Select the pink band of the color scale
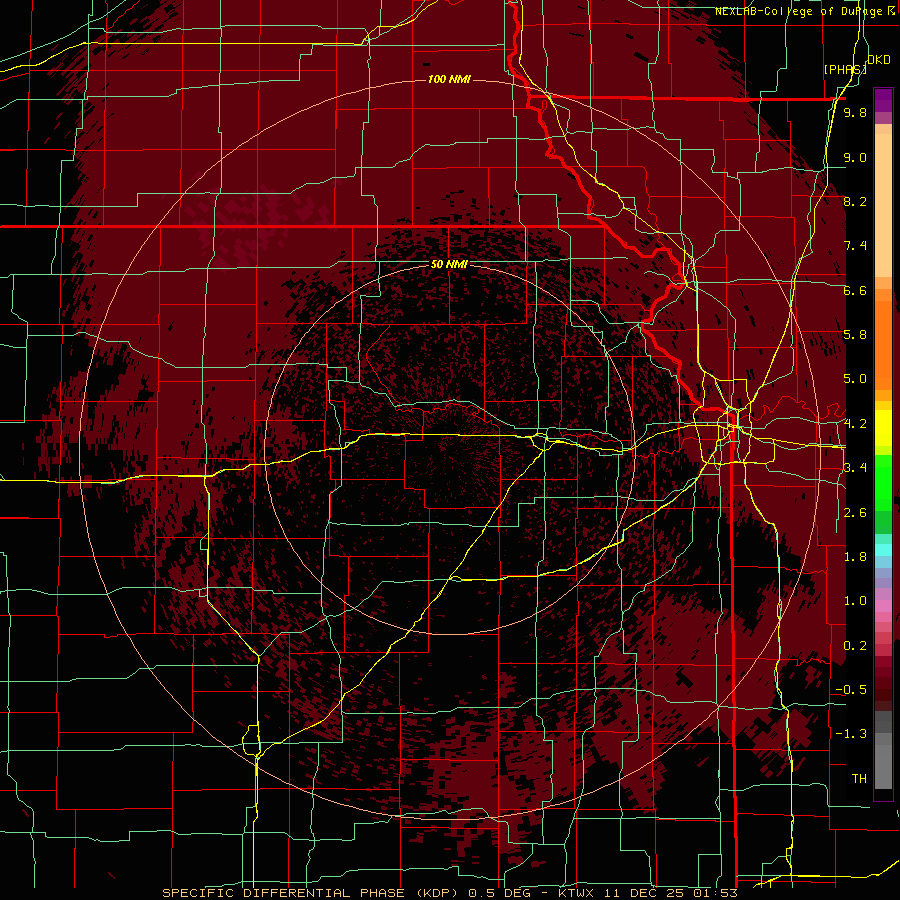 [x=883, y=606]
